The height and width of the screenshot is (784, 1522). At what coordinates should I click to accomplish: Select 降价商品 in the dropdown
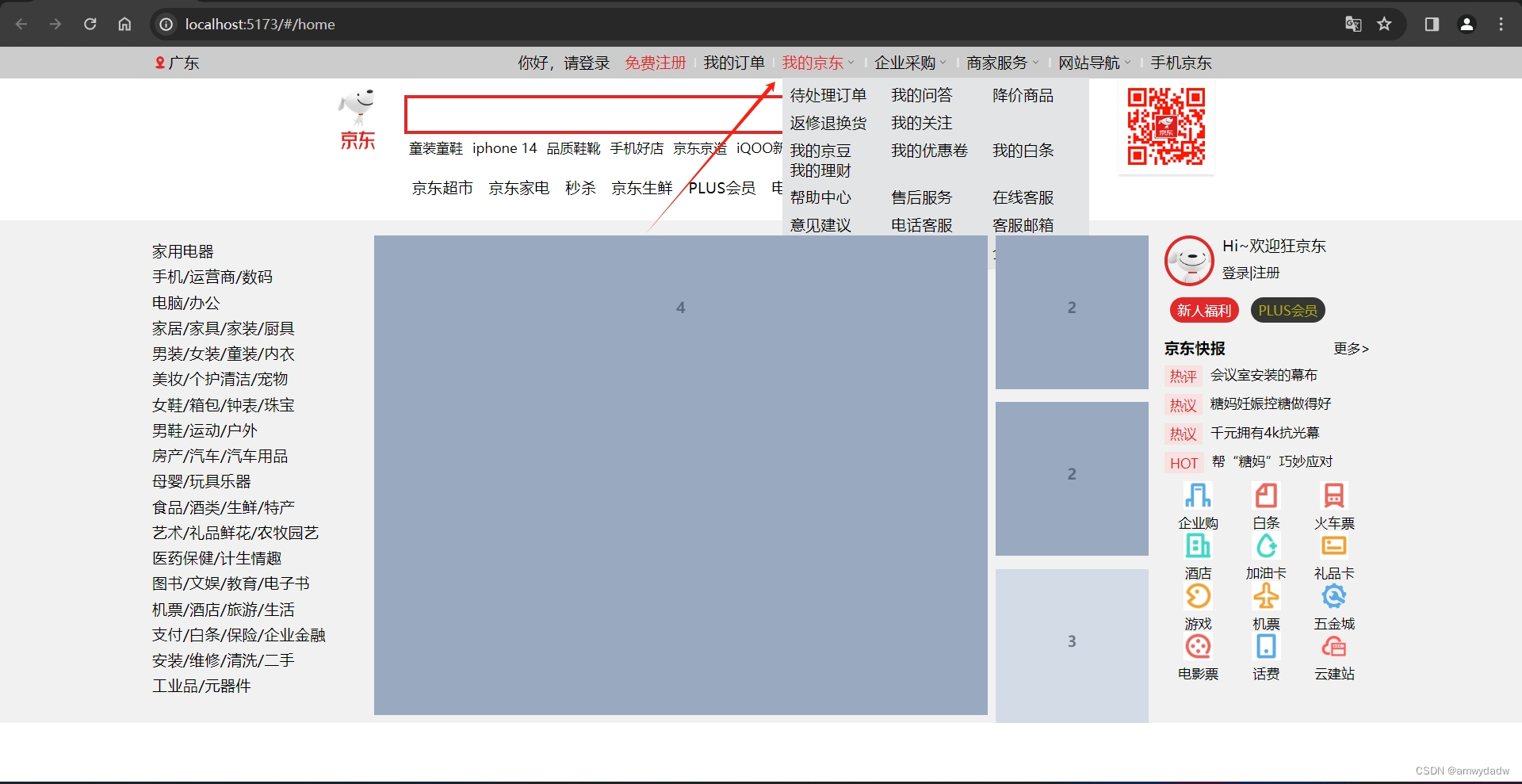point(1023,95)
